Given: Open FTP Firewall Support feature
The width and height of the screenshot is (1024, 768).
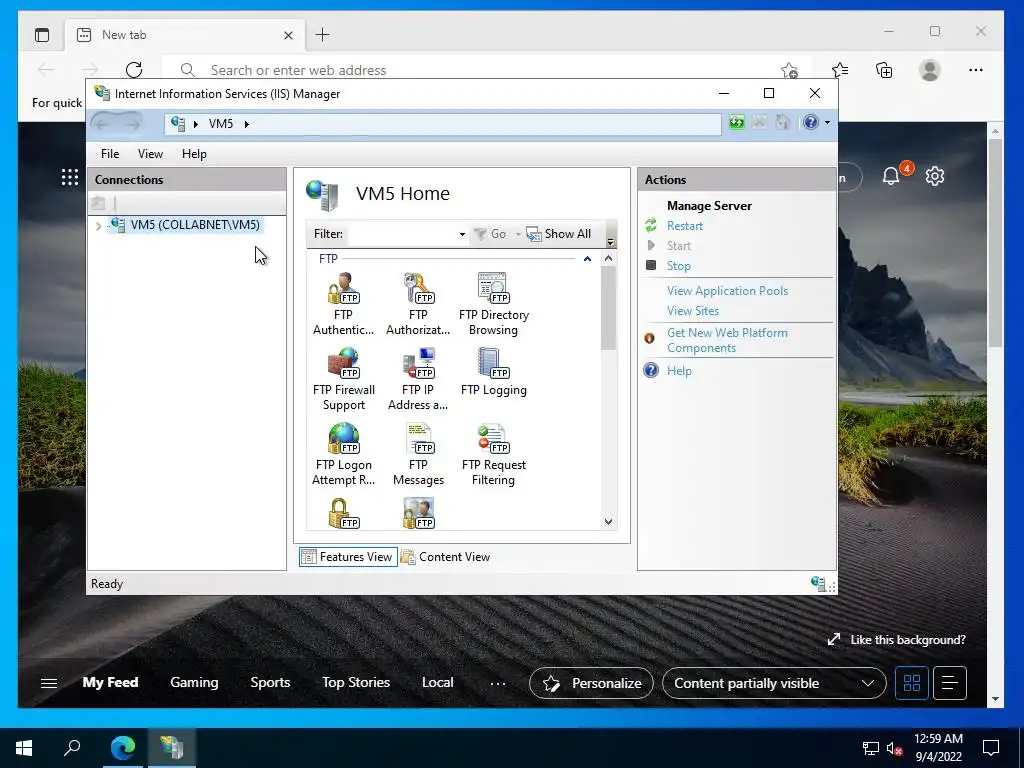Looking at the screenshot, I should 344,379.
